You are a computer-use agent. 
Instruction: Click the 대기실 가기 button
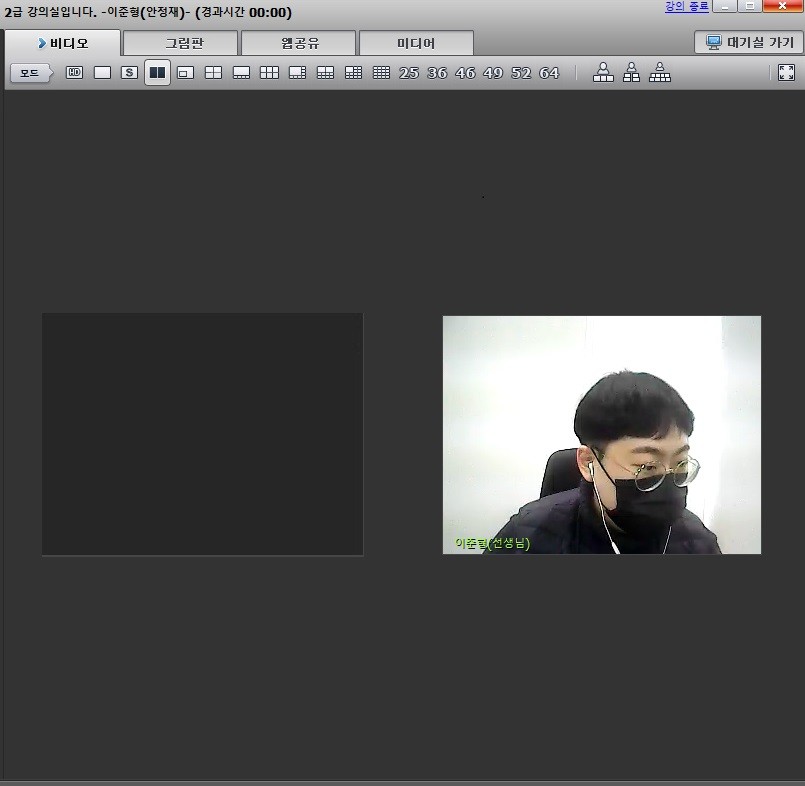pos(749,42)
